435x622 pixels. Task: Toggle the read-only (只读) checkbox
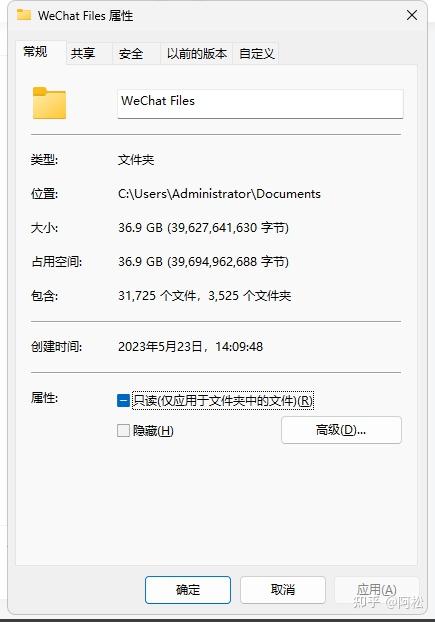click(x=123, y=400)
